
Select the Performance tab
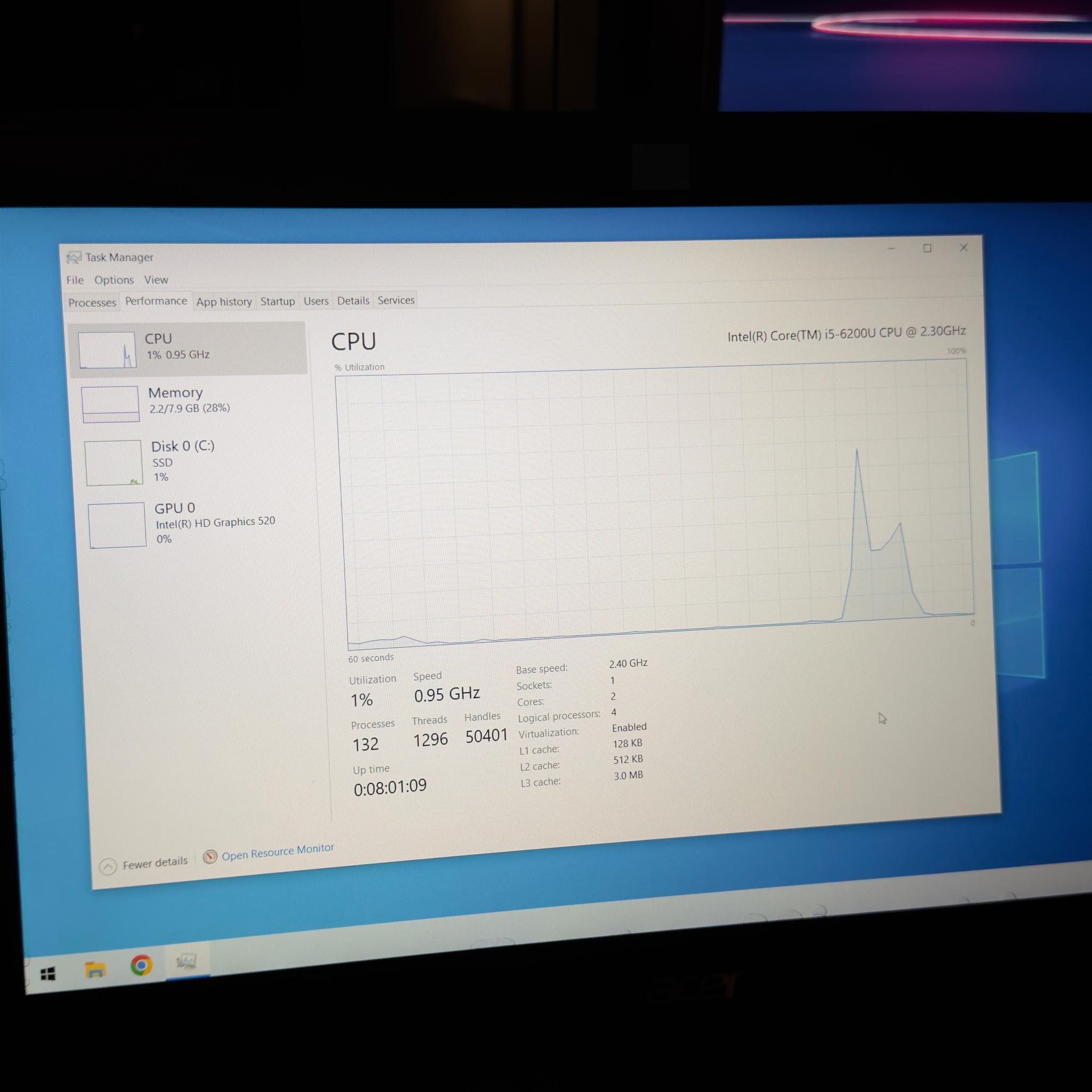(x=156, y=301)
